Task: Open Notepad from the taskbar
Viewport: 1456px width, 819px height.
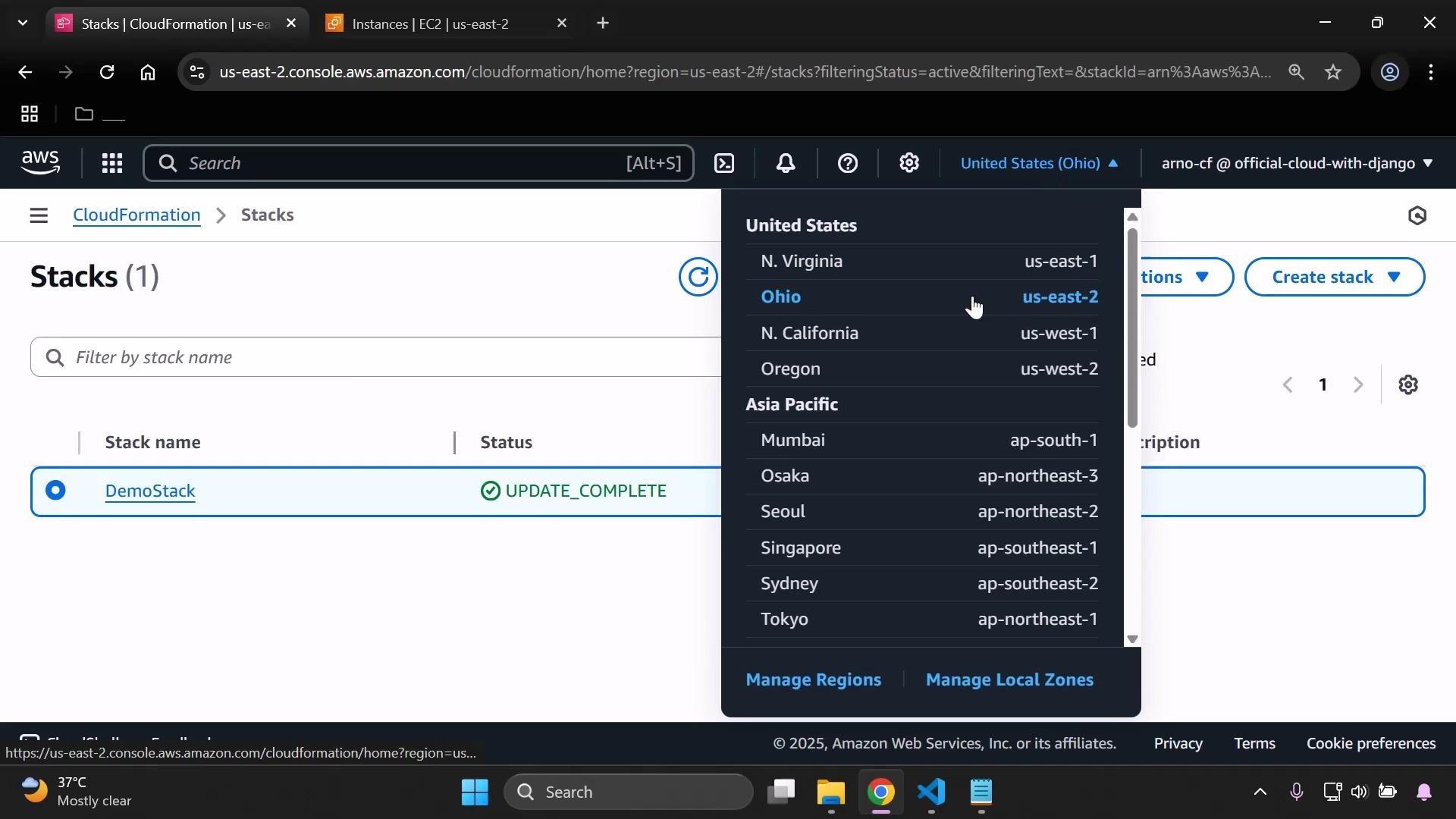Action: coord(981,792)
